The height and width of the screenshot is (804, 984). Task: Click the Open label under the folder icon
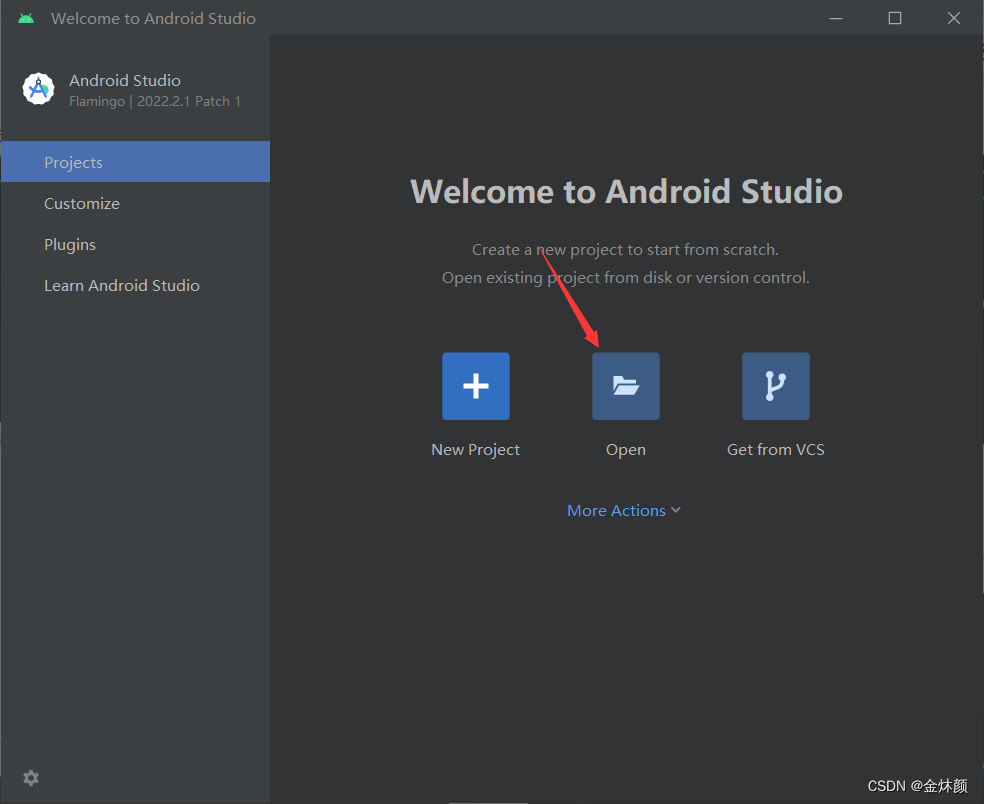(x=626, y=450)
